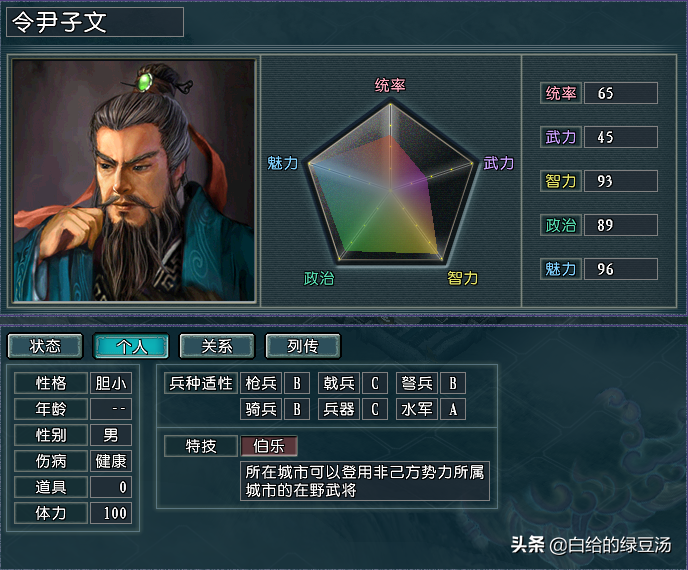The image size is (688, 570).
Task: Click the 性格 value 胆小
Action: pyautogui.click(x=111, y=383)
